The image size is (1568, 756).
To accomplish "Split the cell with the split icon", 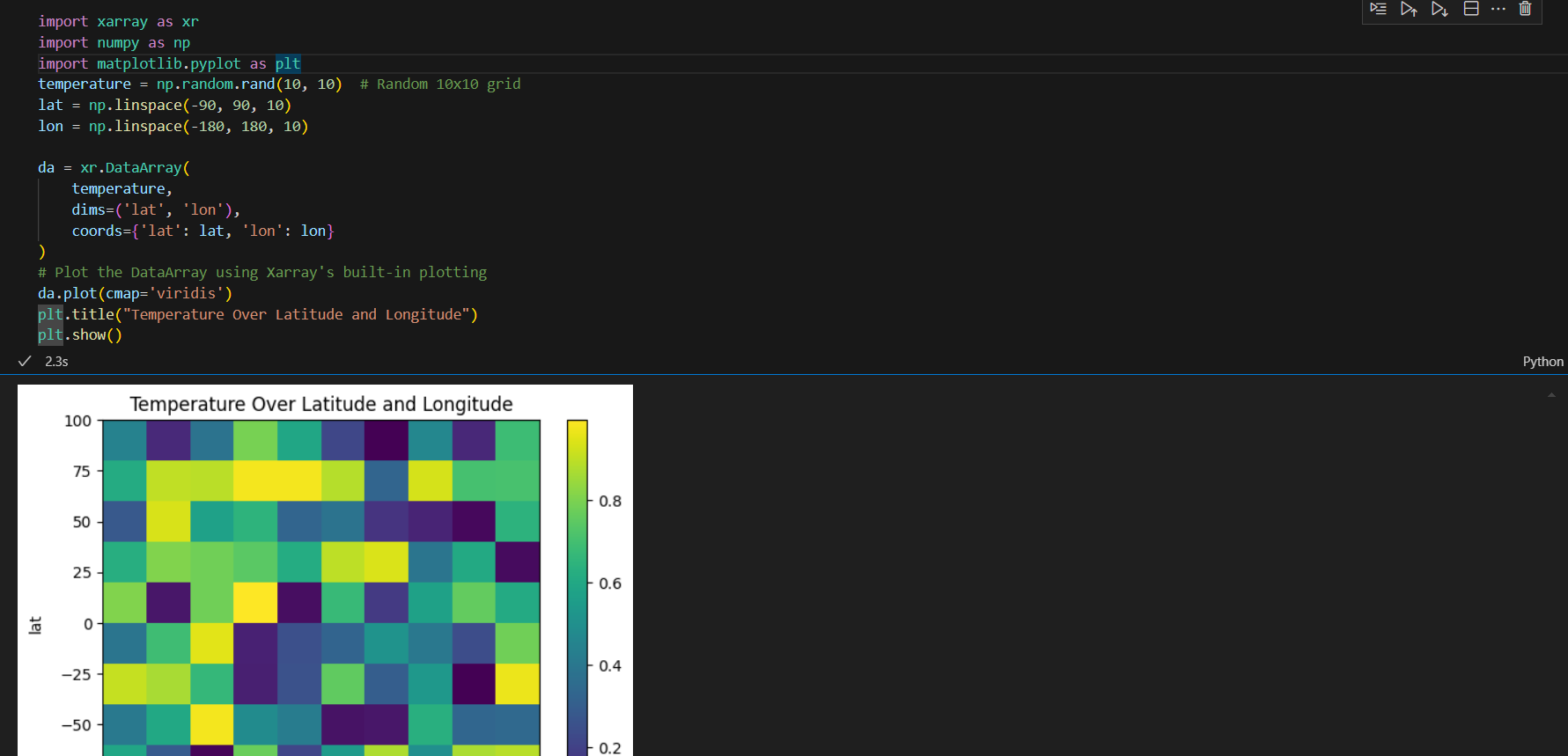I will point(1471,9).
